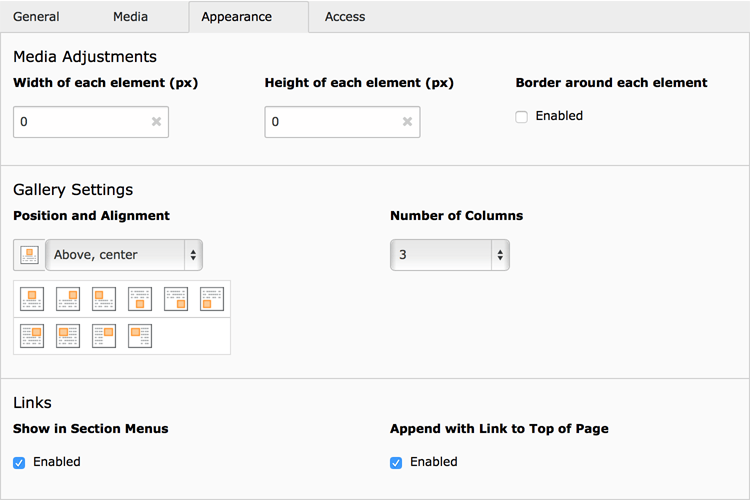The image size is (750, 500).
Task: Go to the Access tab
Action: pyautogui.click(x=345, y=17)
